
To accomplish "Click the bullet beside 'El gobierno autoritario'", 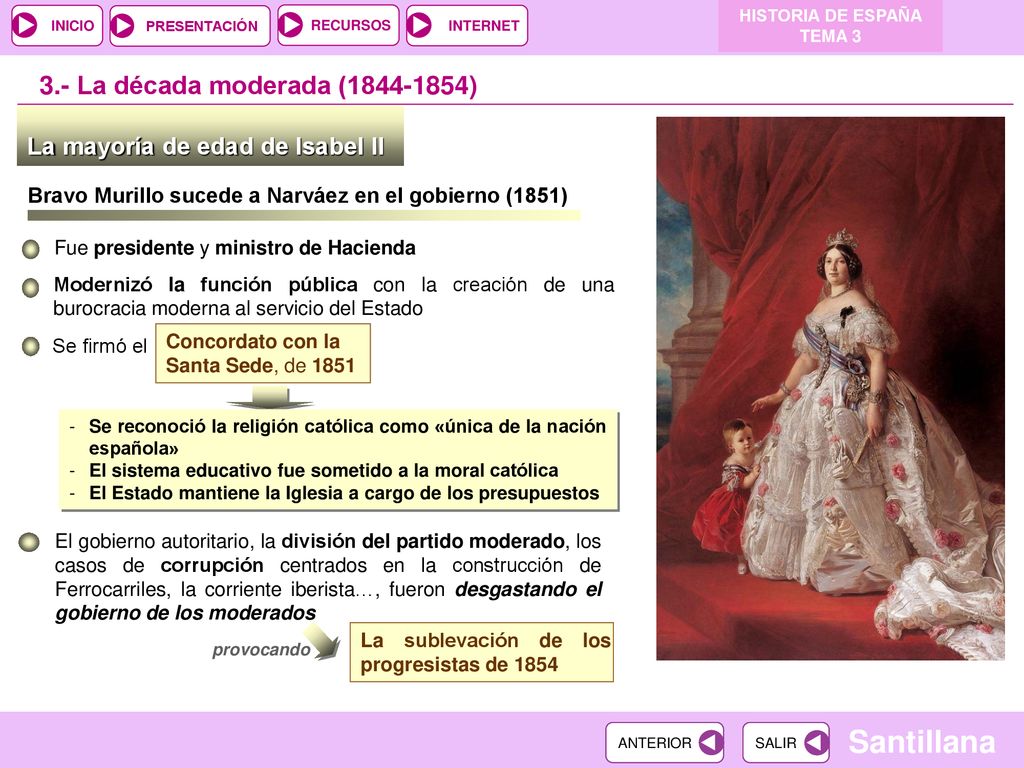I will click(29, 542).
